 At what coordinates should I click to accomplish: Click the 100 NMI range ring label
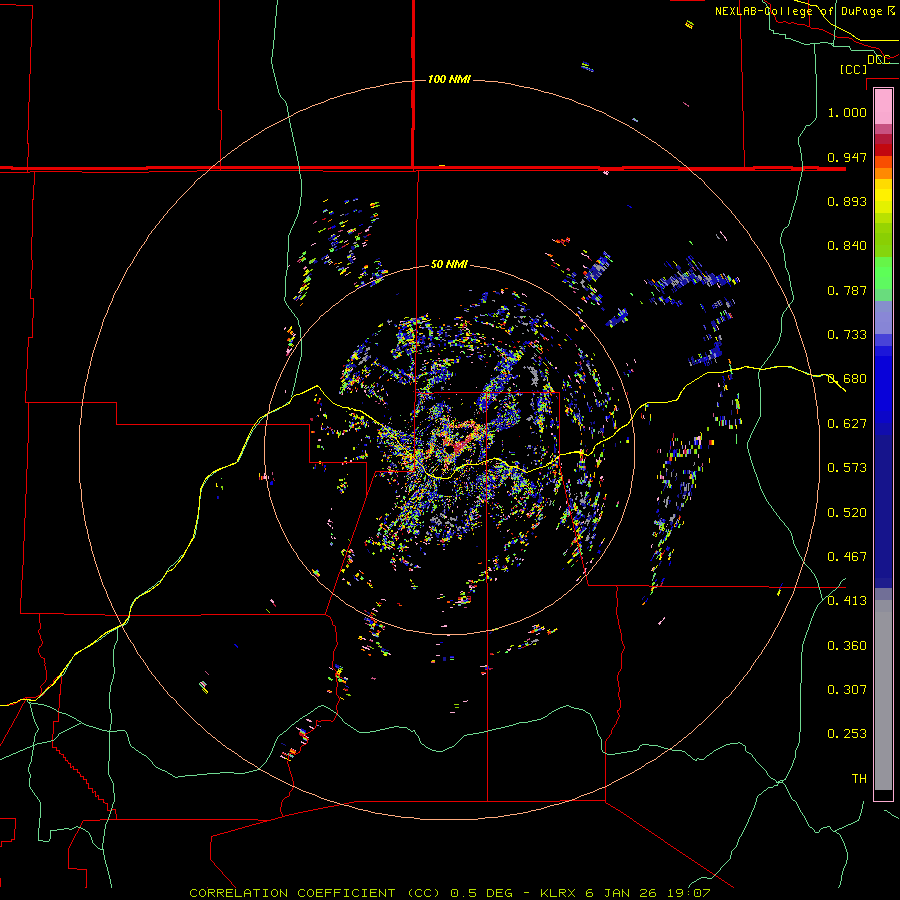[x=449, y=79]
